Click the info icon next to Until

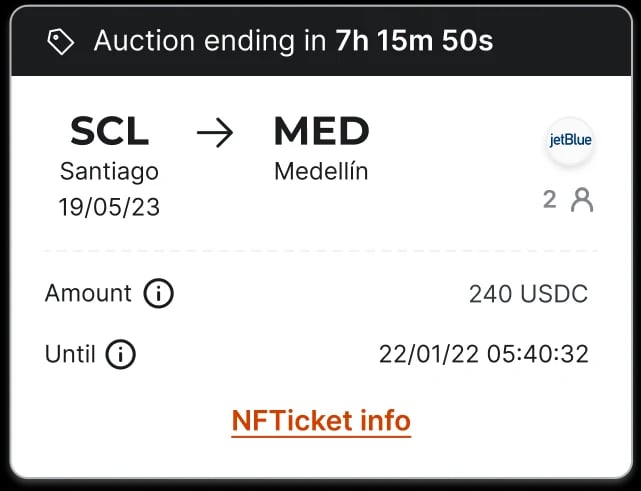(x=121, y=354)
